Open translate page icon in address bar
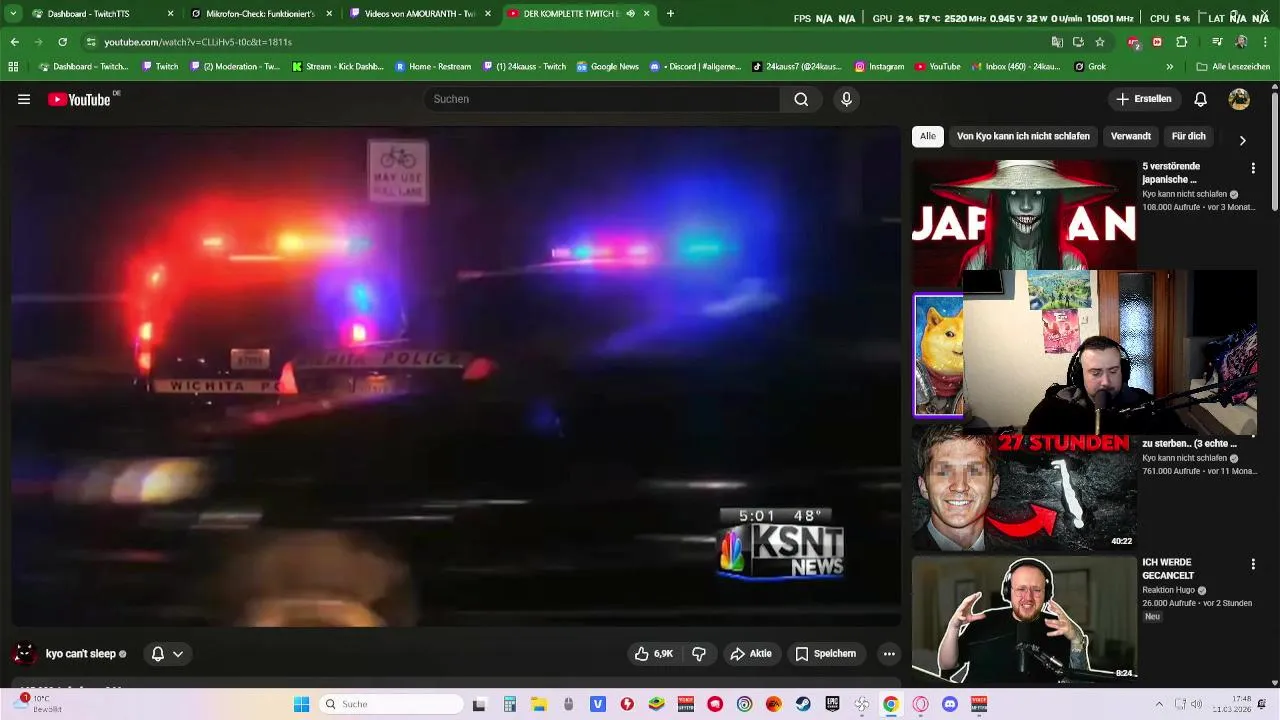 click(x=1057, y=42)
